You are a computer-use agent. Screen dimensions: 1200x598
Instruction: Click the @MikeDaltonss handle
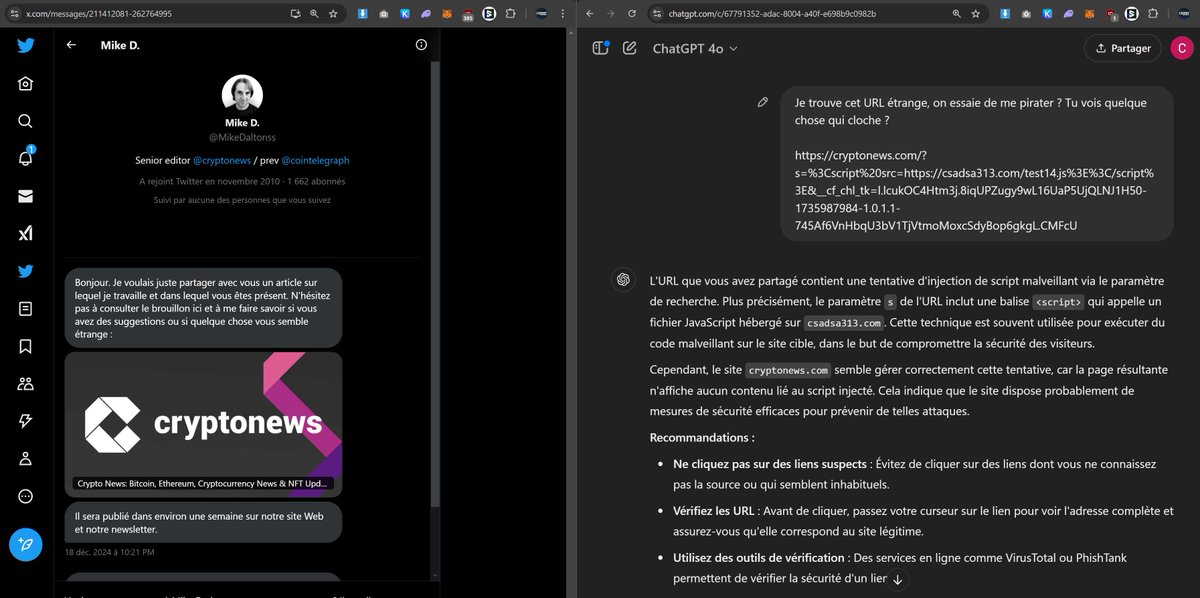[x=242, y=137]
